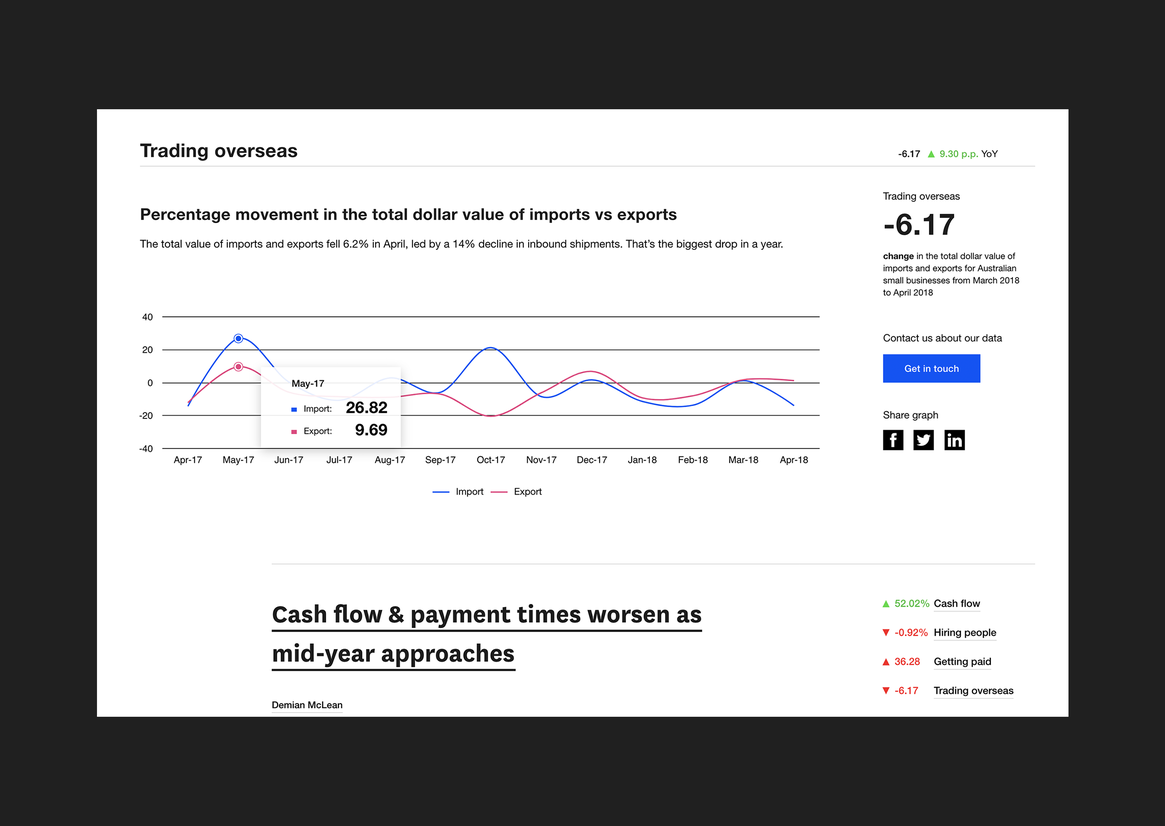Click the red down arrow beside -0.92%
This screenshot has width=1165, height=826.
[x=886, y=633]
